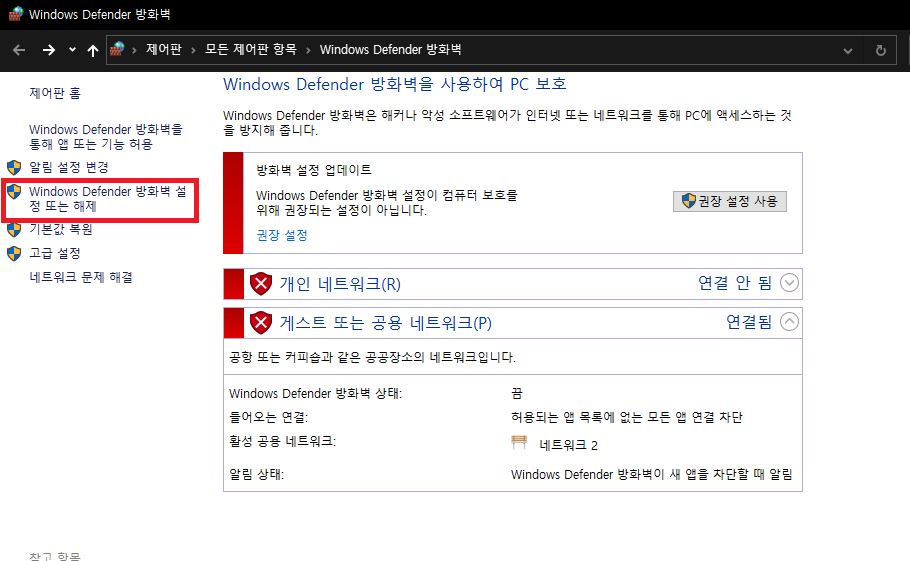This screenshot has width=910, height=561.
Task: Select 들어오는 연결 label
Action: click(x=269, y=417)
